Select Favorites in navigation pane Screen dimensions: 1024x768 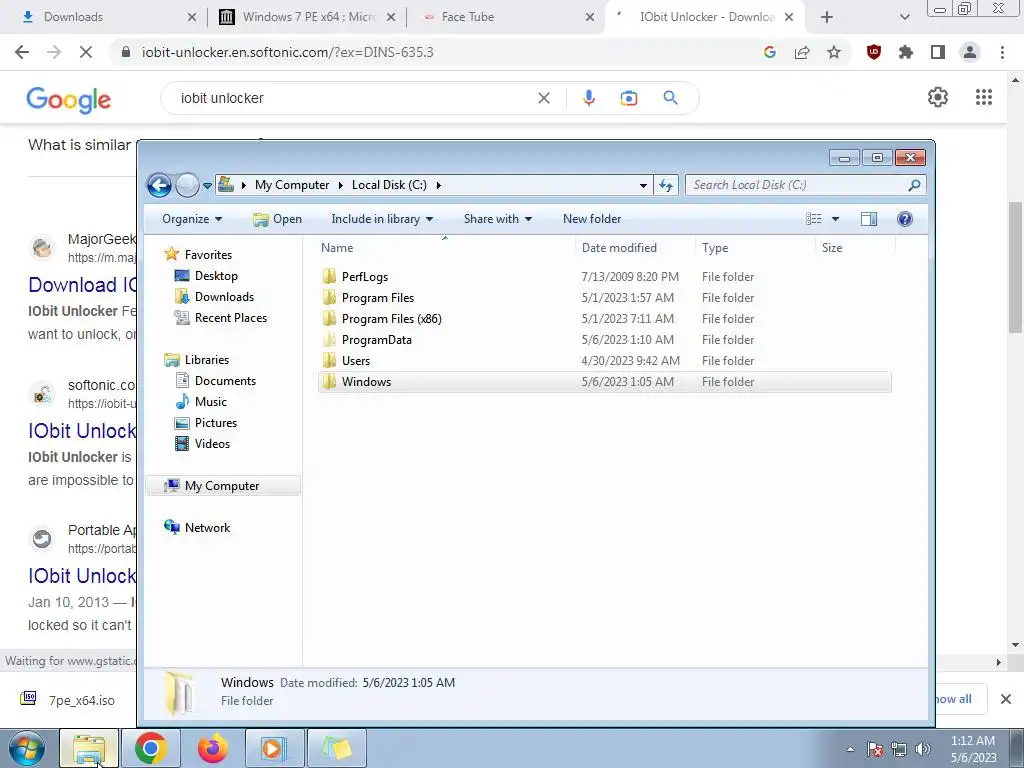[199, 255]
